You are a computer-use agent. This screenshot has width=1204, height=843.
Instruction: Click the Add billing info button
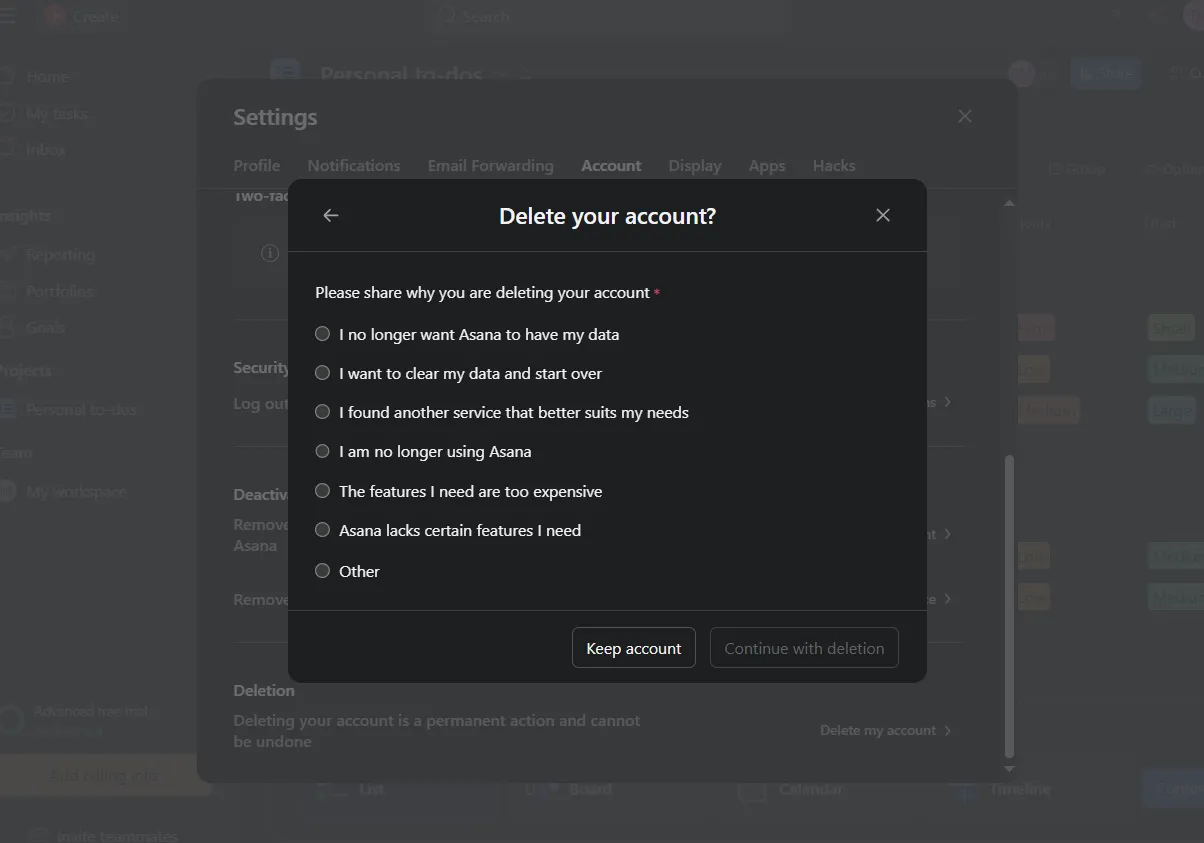(104, 775)
